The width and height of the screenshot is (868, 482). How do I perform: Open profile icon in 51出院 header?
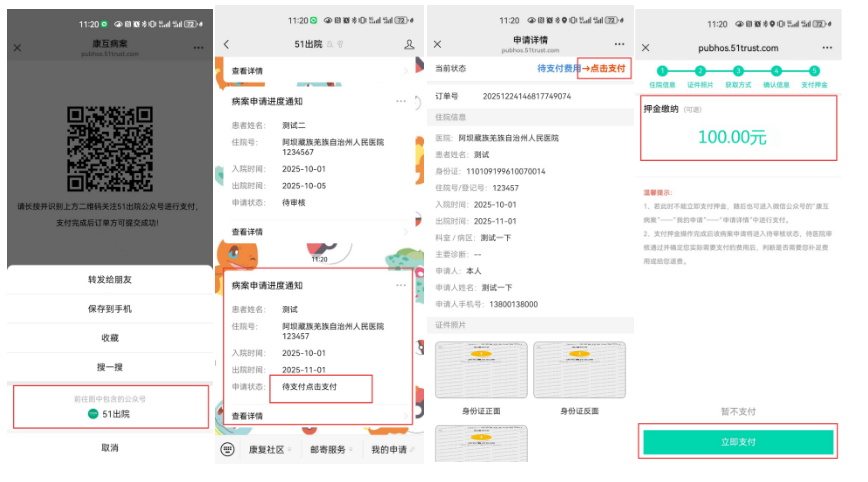coord(409,44)
